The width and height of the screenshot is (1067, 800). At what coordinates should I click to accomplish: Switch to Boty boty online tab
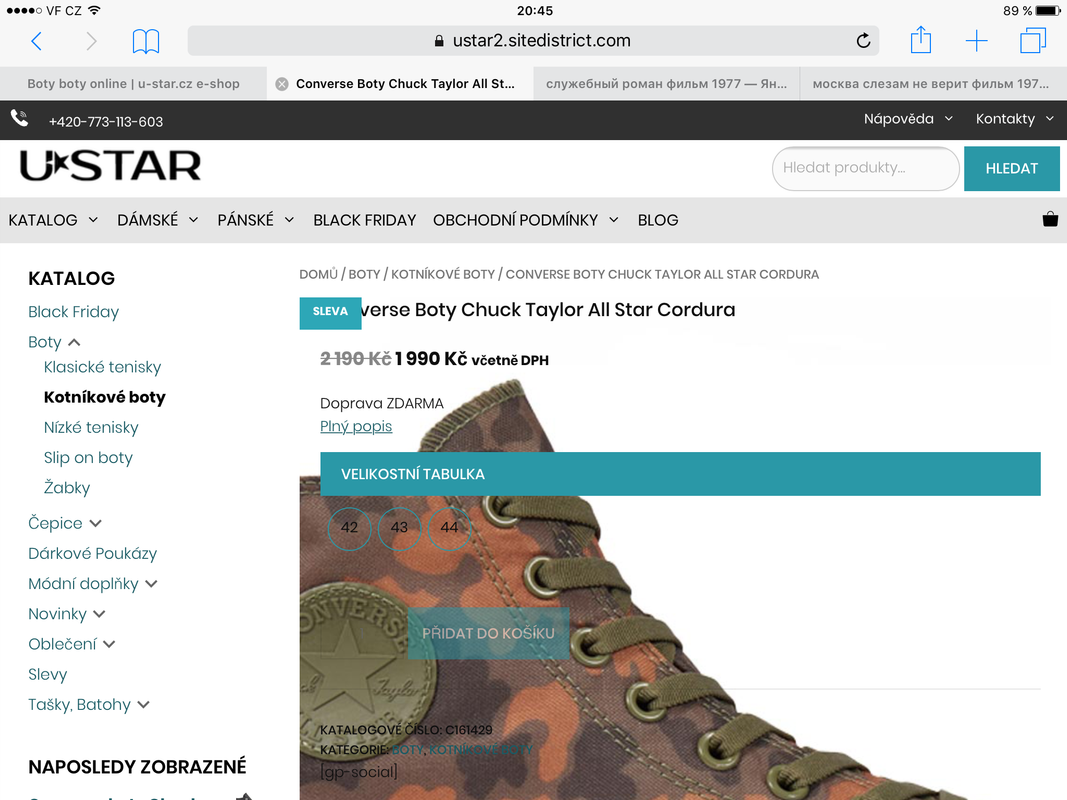click(x=133, y=84)
